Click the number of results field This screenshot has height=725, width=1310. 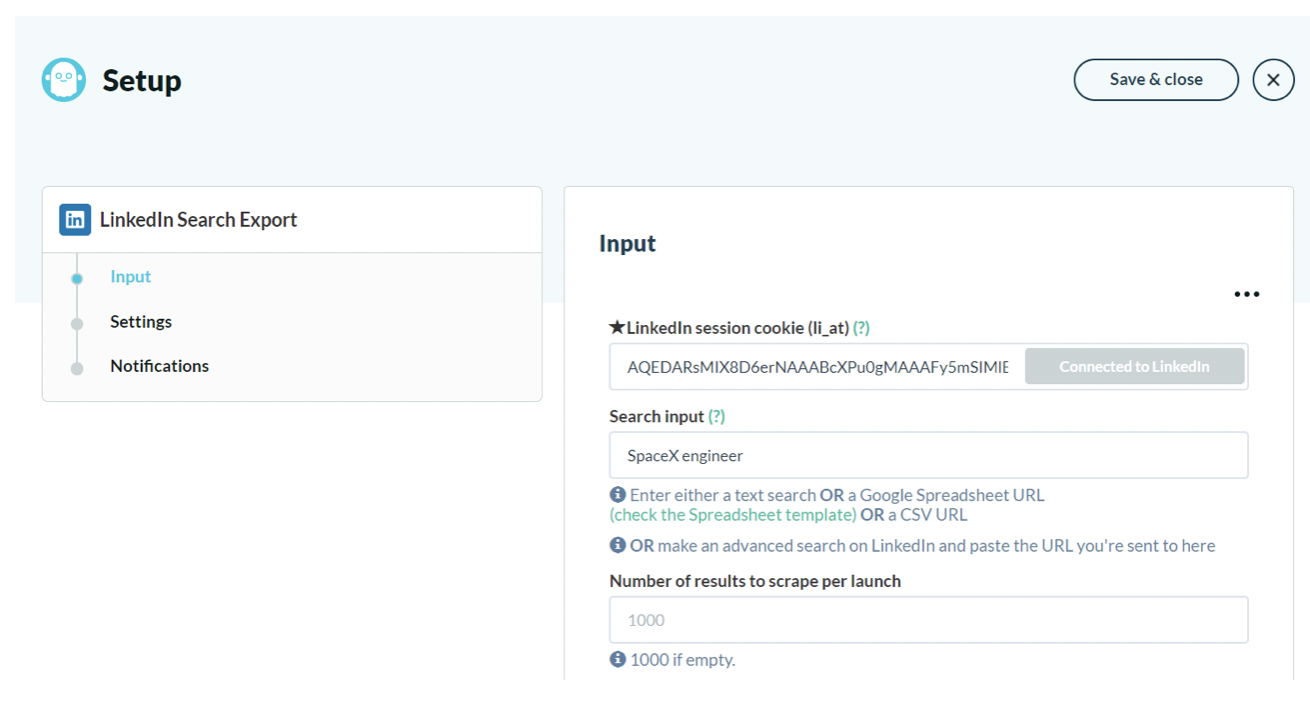pyautogui.click(x=928, y=620)
